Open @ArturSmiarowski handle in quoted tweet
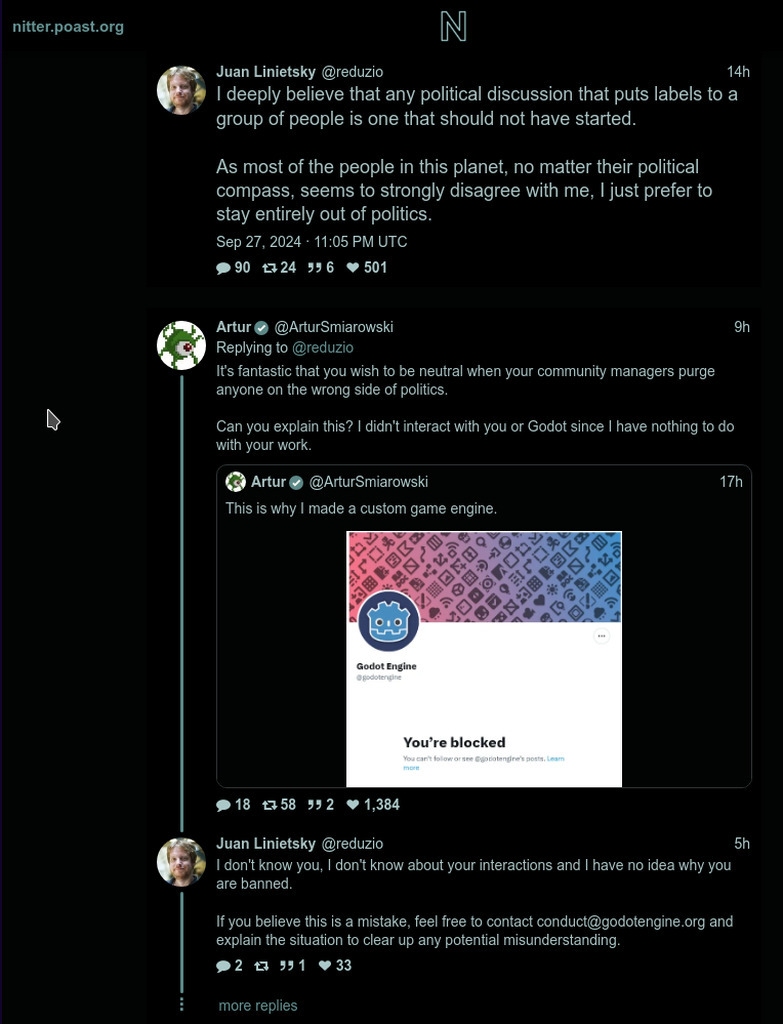The image size is (783, 1024). click(x=368, y=482)
